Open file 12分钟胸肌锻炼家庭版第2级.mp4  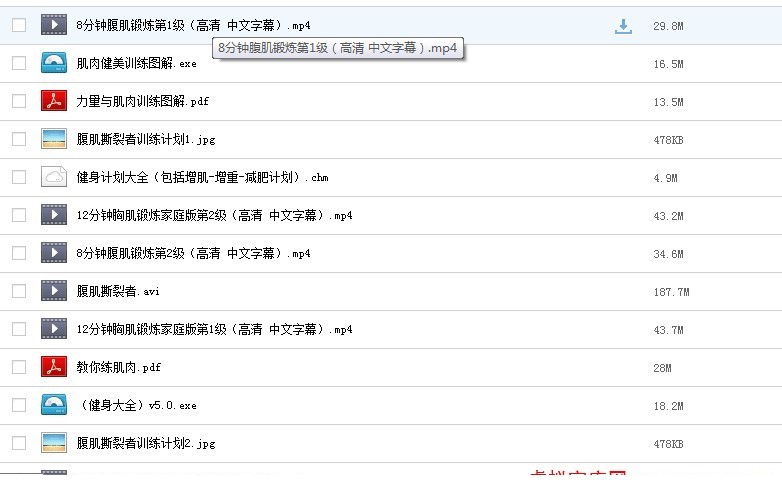point(214,215)
